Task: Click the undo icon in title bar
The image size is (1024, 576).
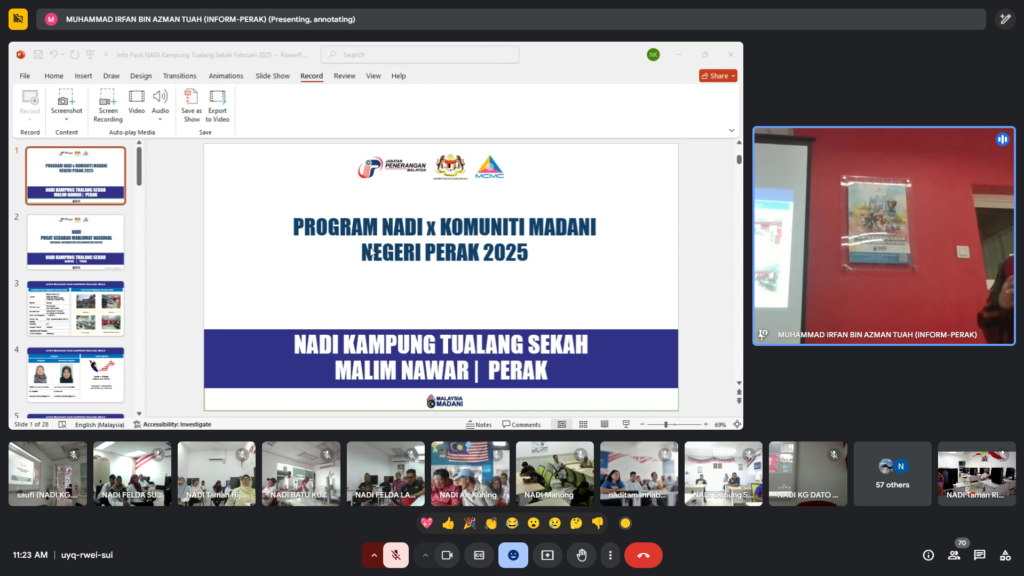Action: coord(54,55)
